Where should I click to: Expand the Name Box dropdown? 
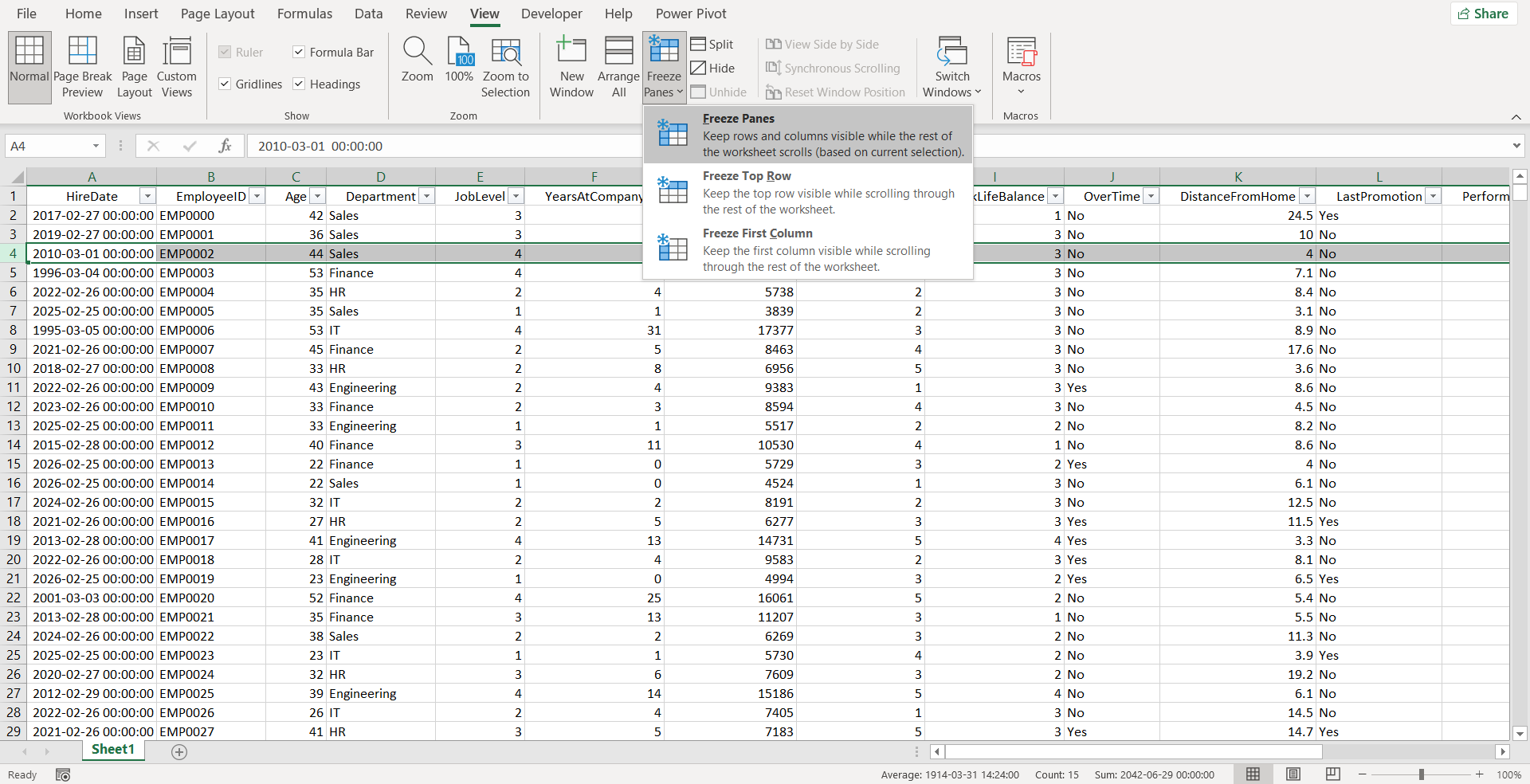pos(96,147)
